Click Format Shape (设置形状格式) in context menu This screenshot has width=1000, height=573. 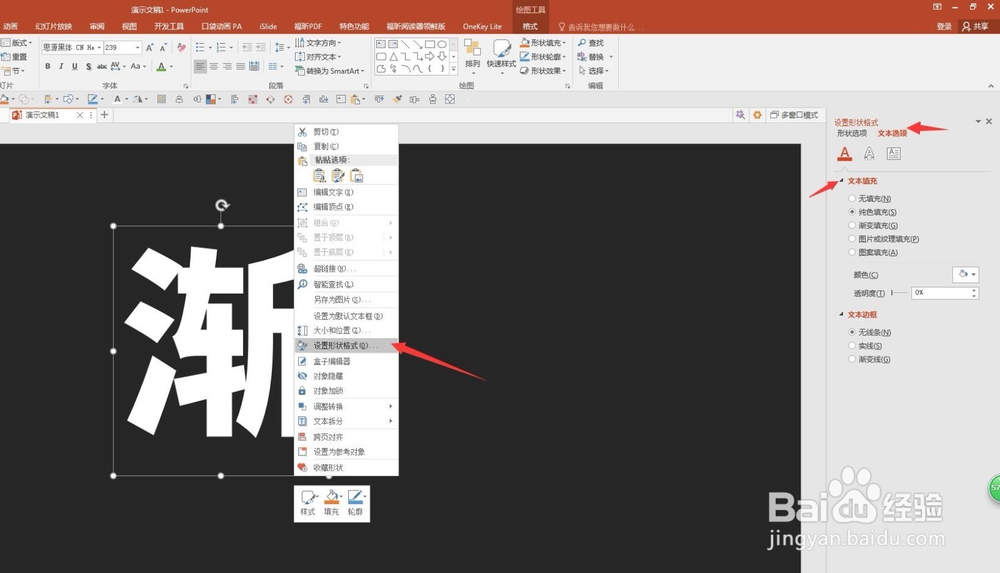click(346, 345)
